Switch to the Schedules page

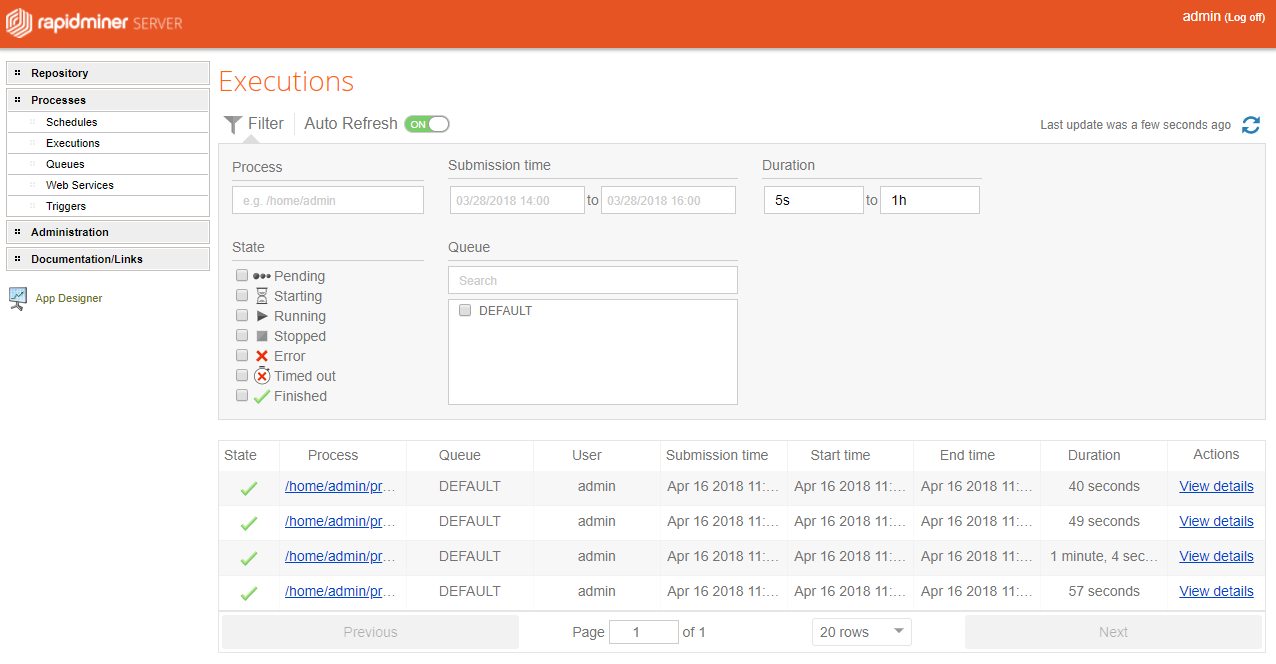click(x=71, y=121)
